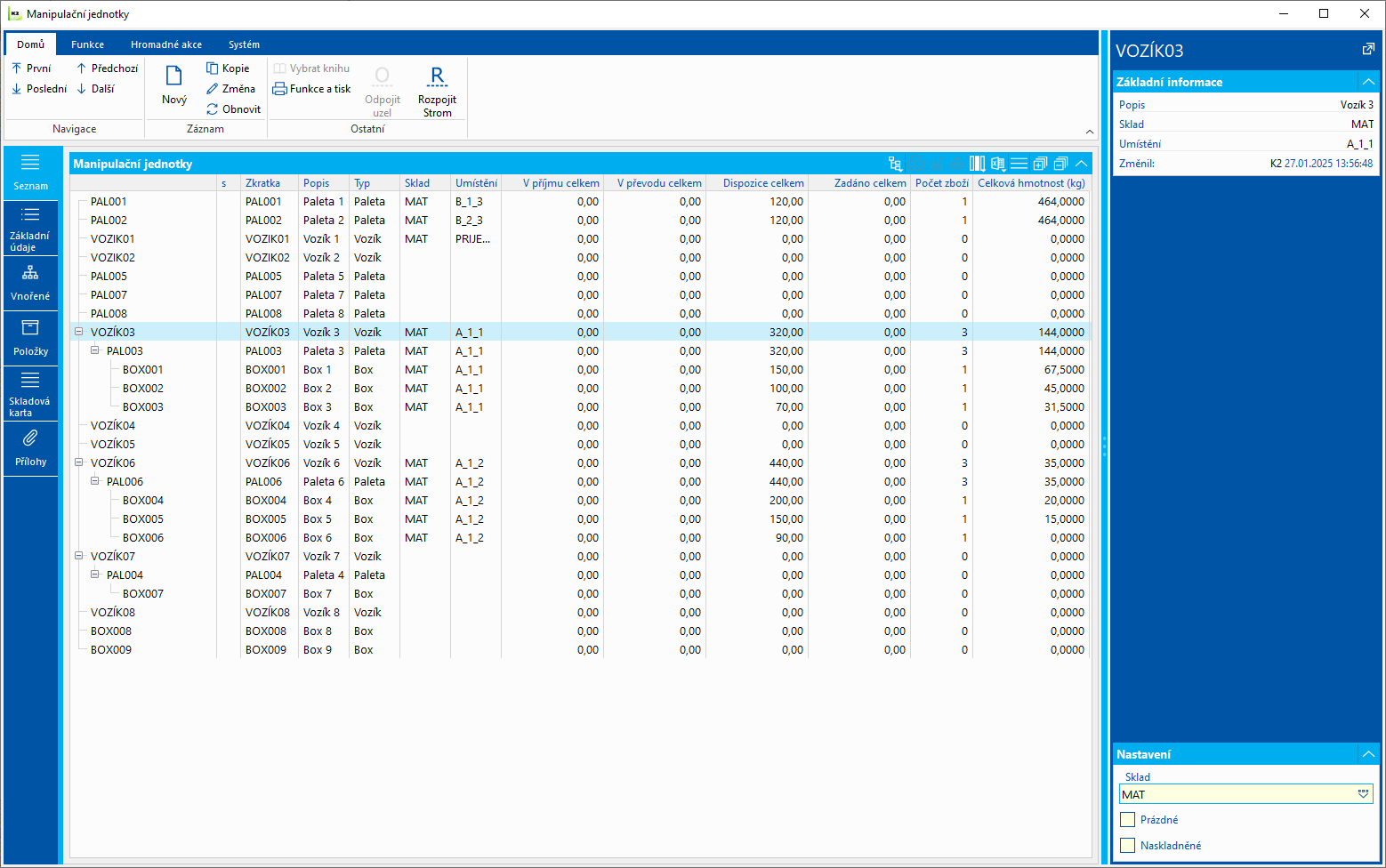This screenshot has height=868, width=1386.
Task: Go to the Poslední record
Action: (39, 89)
